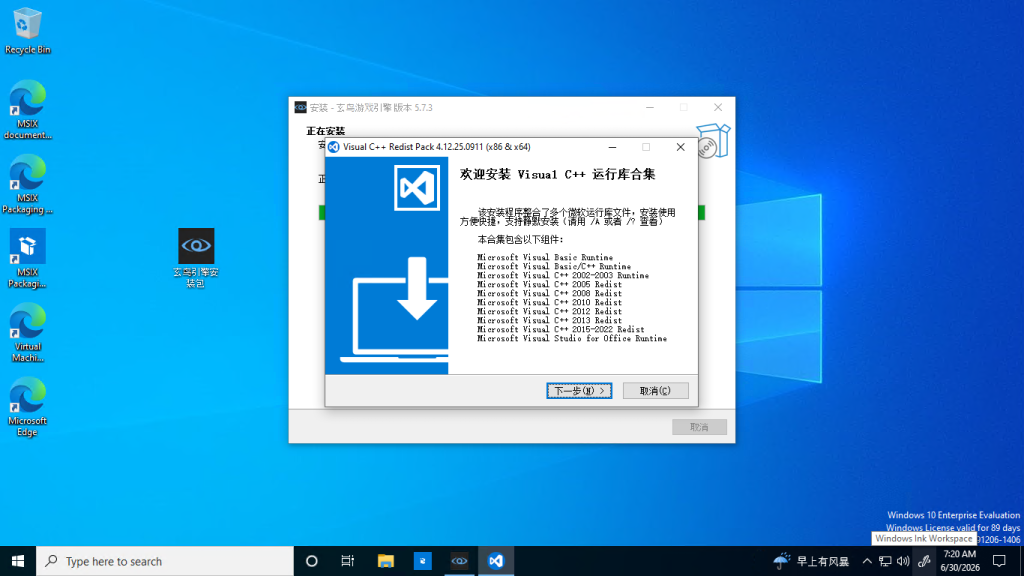This screenshot has width=1024, height=576.
Task: Click the taskbar search box
Action: [x=165, y=561]
